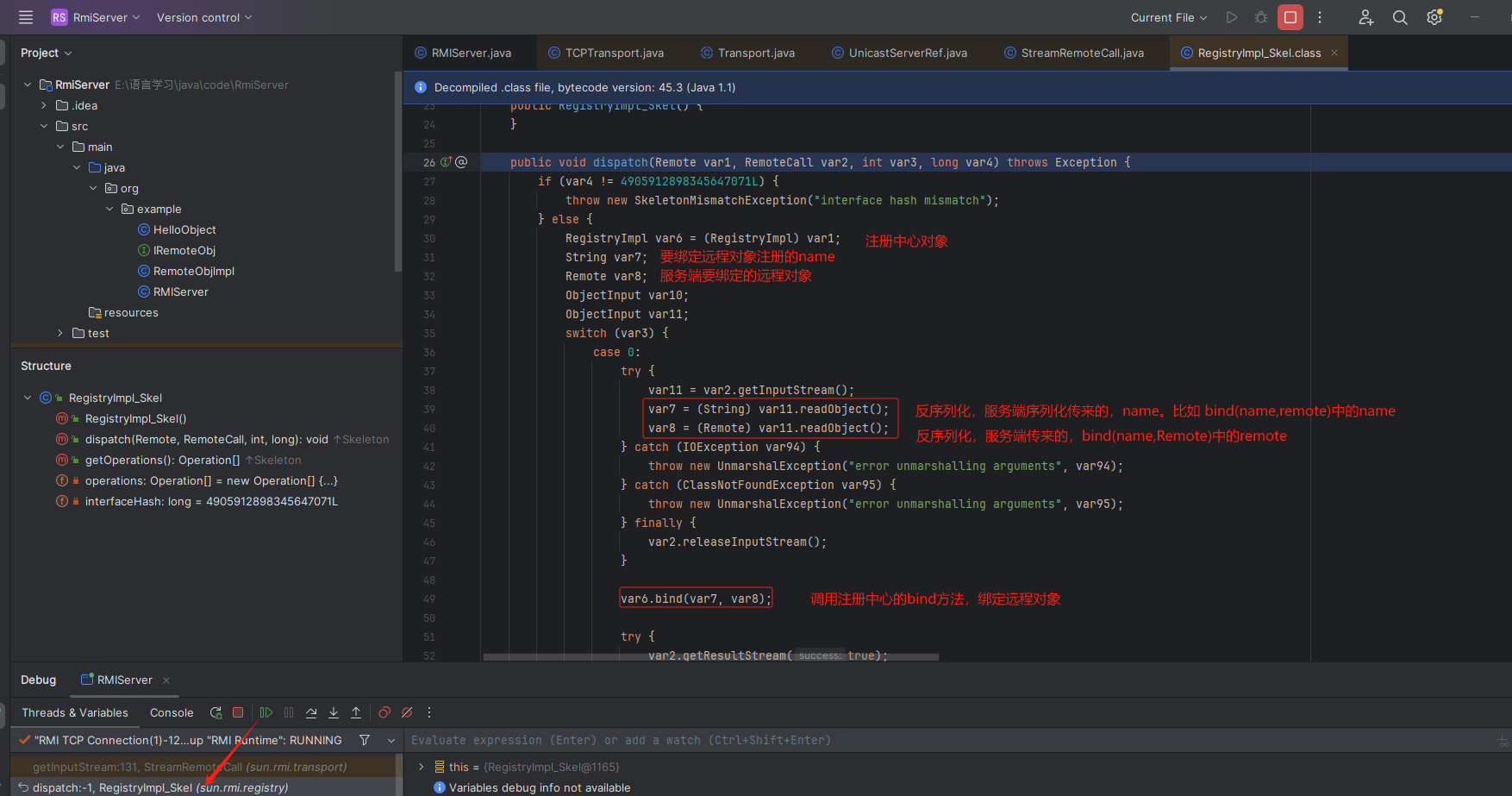The image size is (1512, 796).
Task: Expand the 'this' variable node
Action: pos(421,767)
